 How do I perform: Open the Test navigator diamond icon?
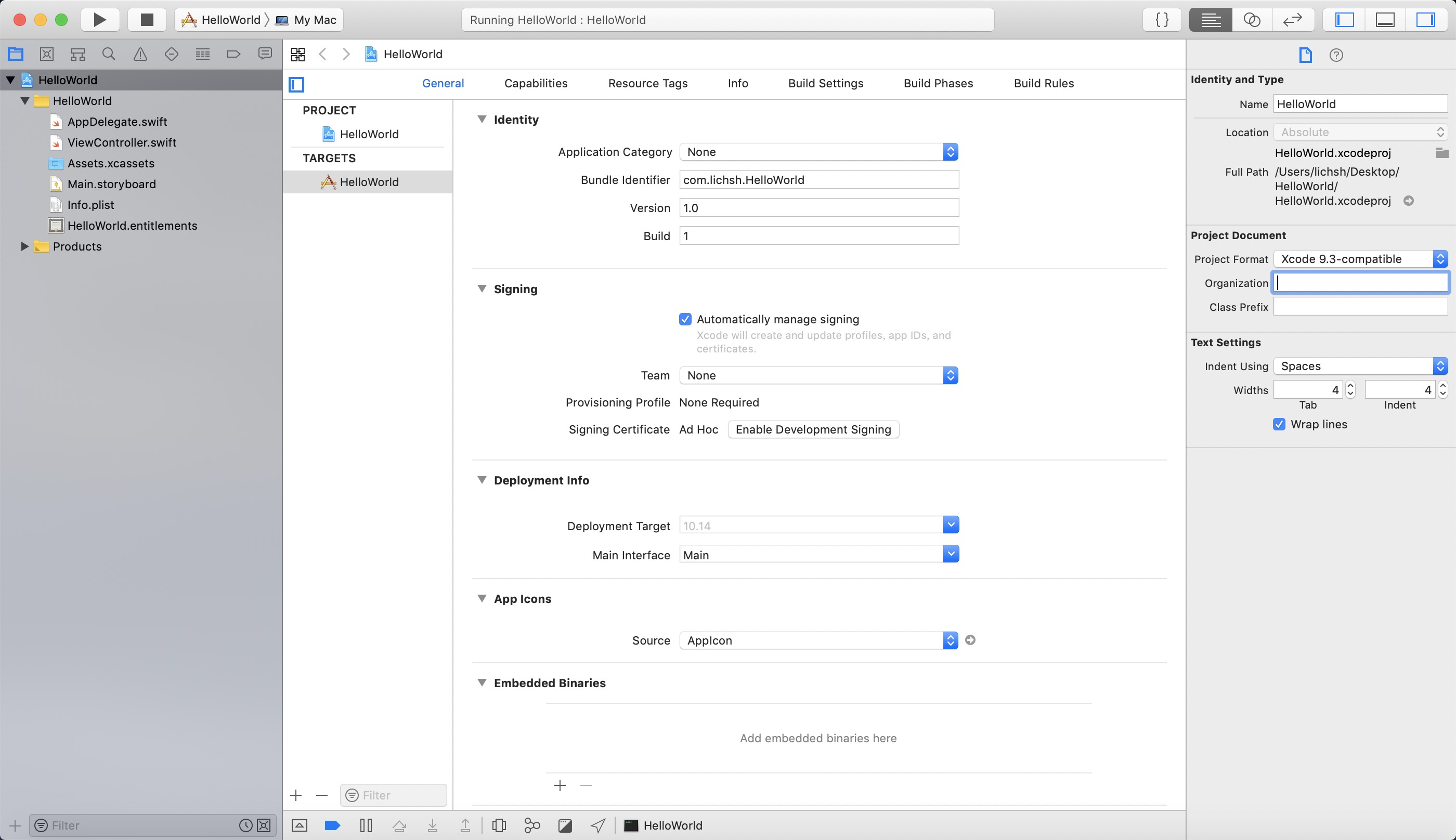(x=172, y=54)
